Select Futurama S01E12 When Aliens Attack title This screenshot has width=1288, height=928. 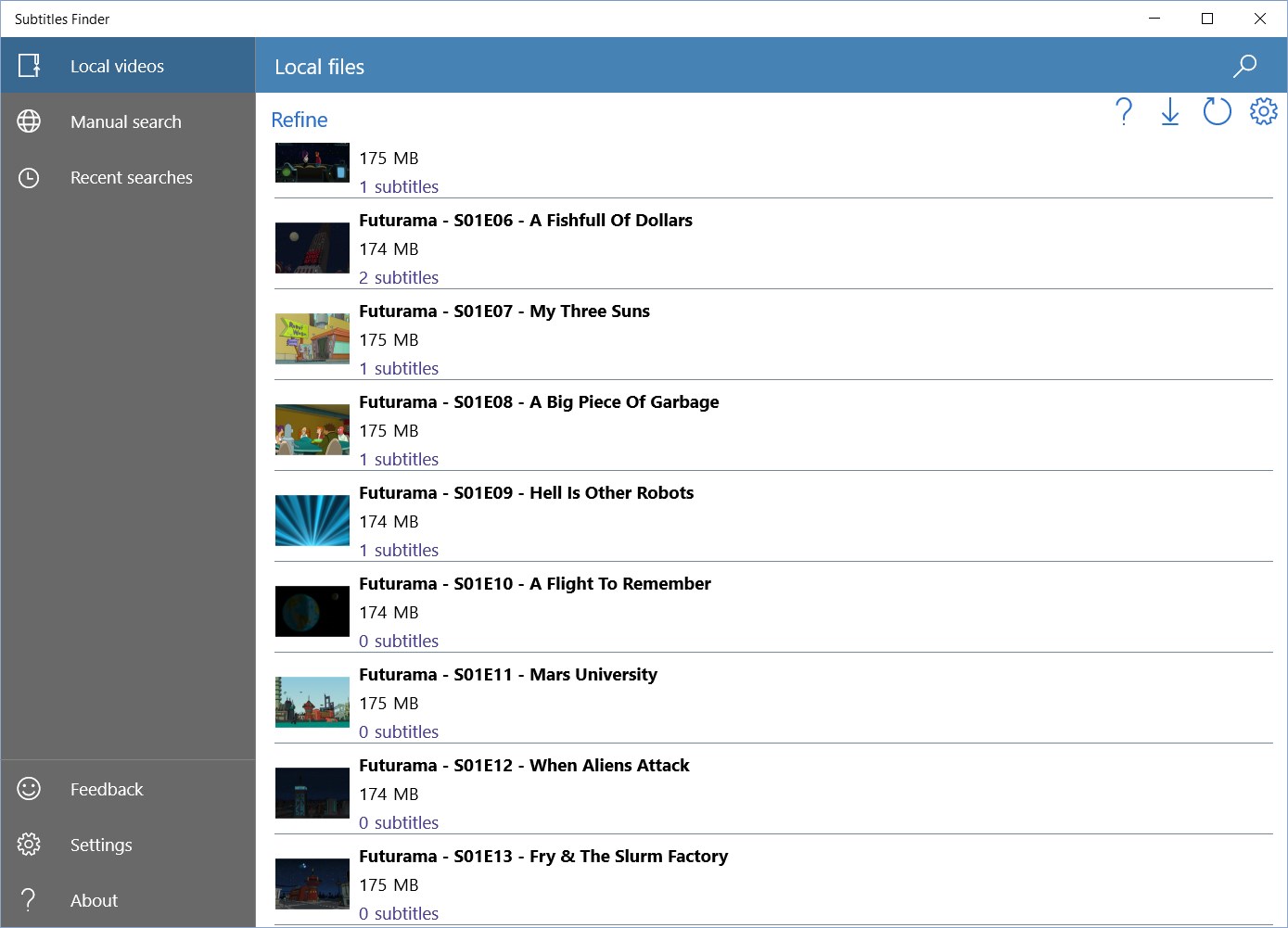coord(524,765)
